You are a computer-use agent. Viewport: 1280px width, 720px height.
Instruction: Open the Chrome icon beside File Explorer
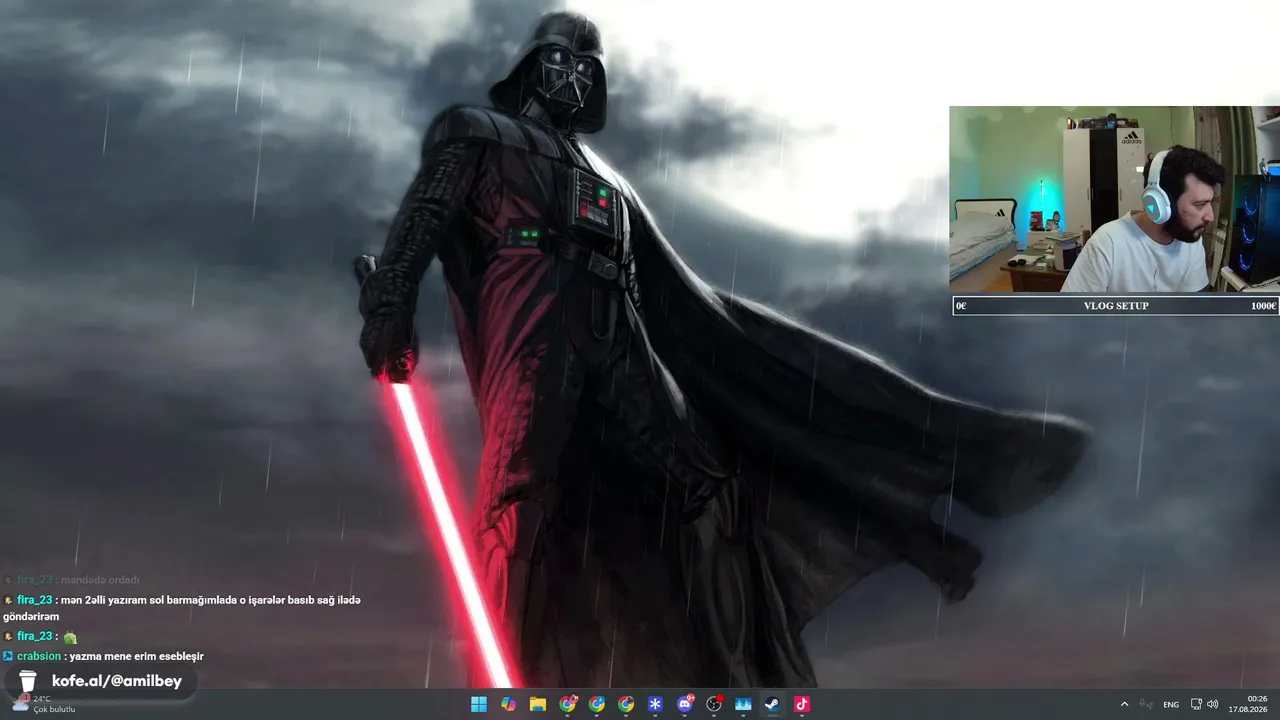point(567,704)
